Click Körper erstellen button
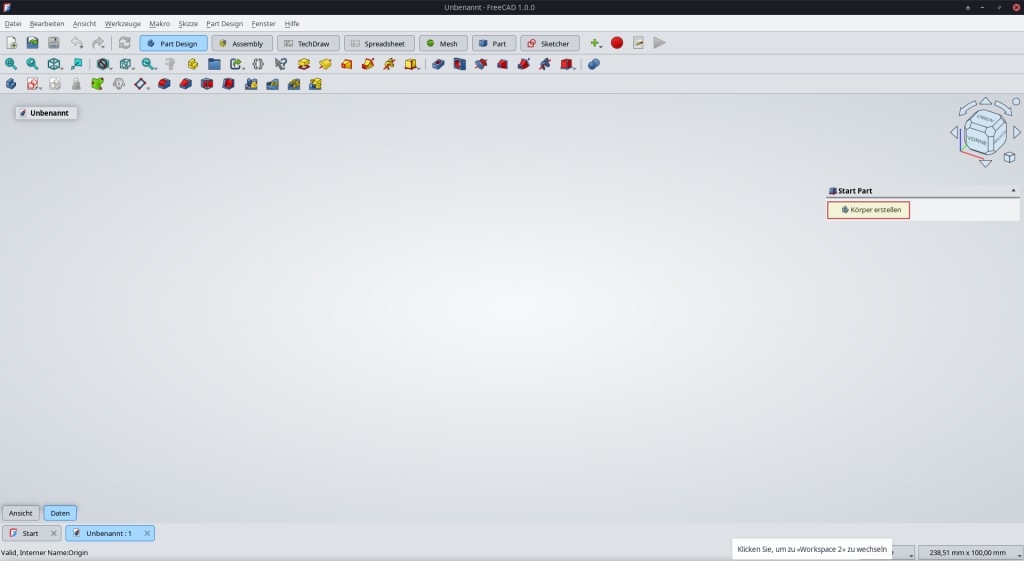Image resolution: width=1024 pixels, height=561 pixels. click(x=868, y=210)
